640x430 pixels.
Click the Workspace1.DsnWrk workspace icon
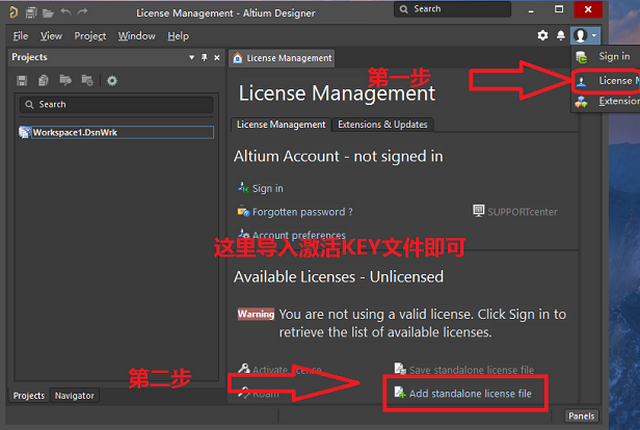pos(25,132)
